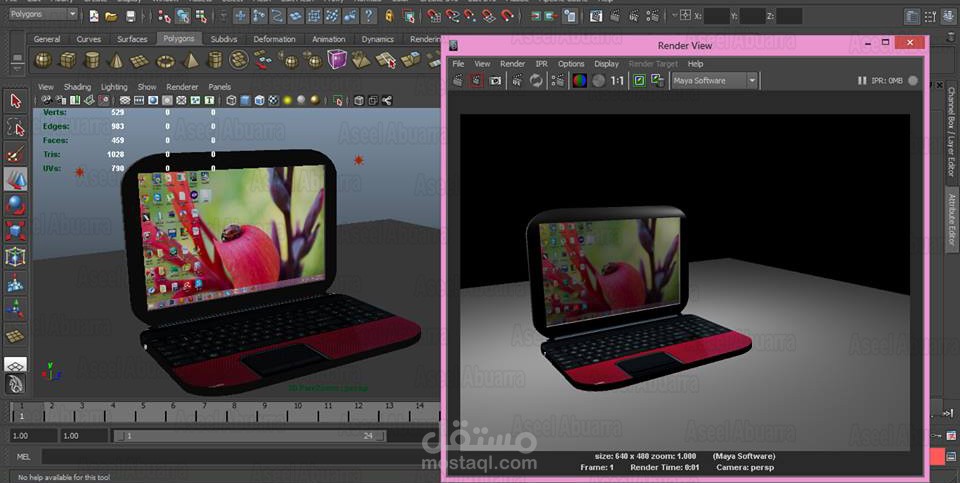Image resolution: width=960 pixels, height=483 pixels.
Task: Toggle use all lights yellow sphere icon
Action: 287,100
